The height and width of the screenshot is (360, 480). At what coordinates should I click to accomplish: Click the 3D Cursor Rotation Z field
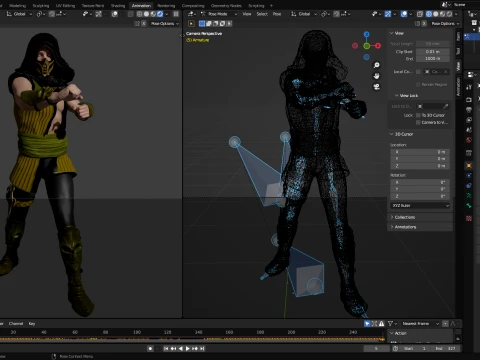(x=420, y=196)
